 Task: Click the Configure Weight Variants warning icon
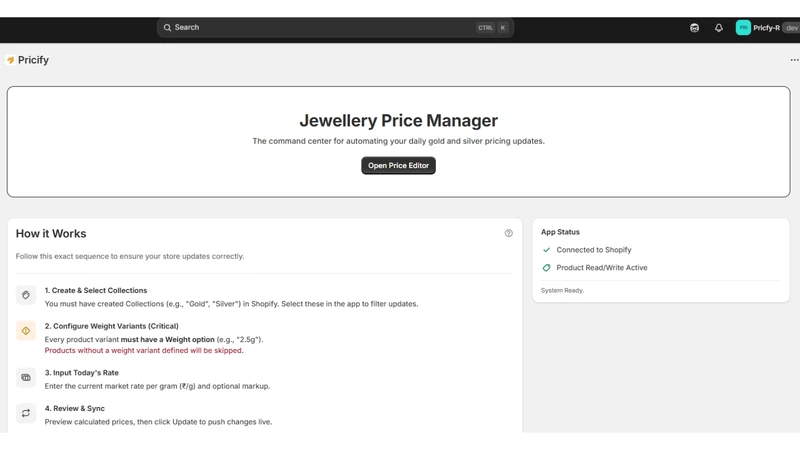[26, 331]
